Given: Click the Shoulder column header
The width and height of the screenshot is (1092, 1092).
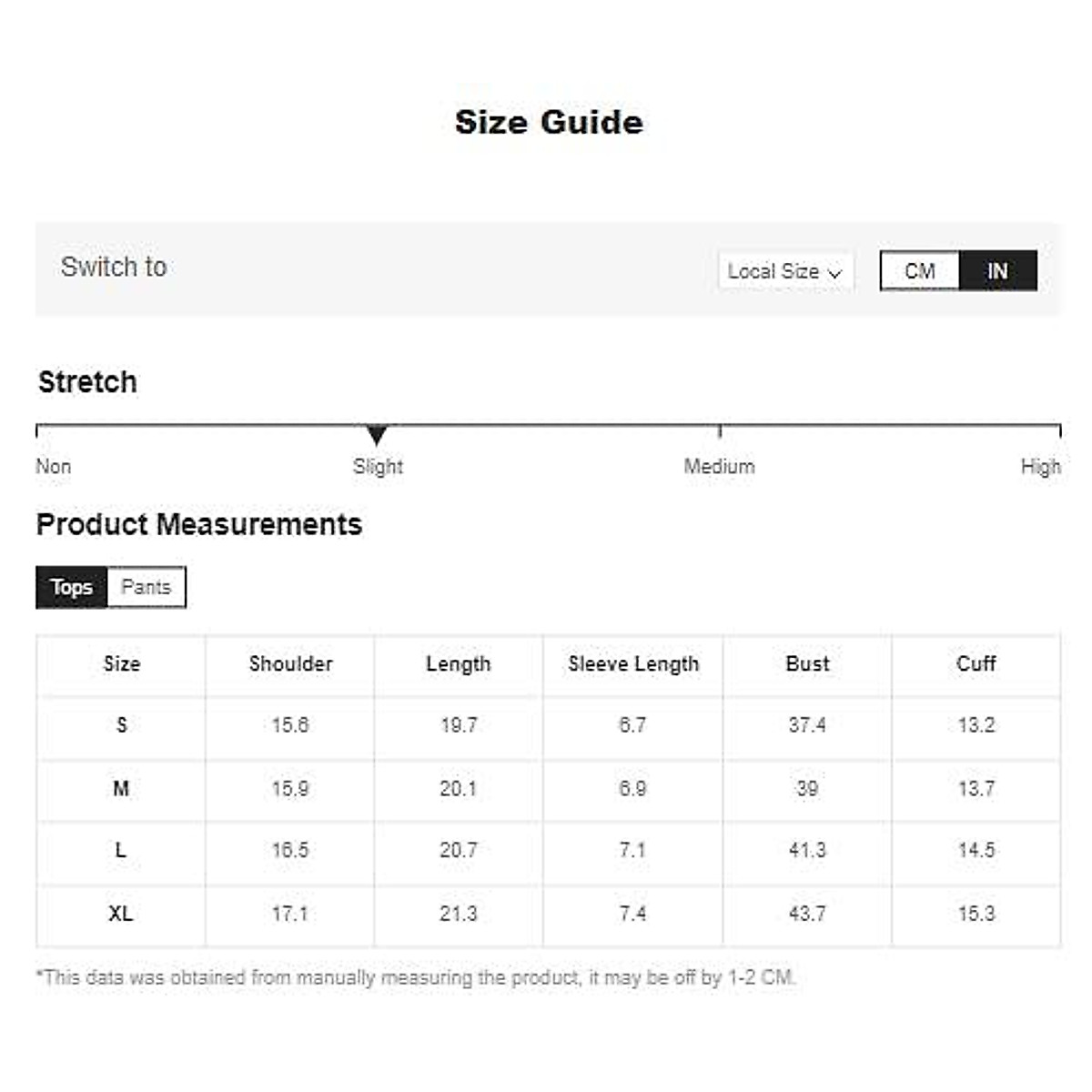Looking at the screenshot, I should point(290,664).
